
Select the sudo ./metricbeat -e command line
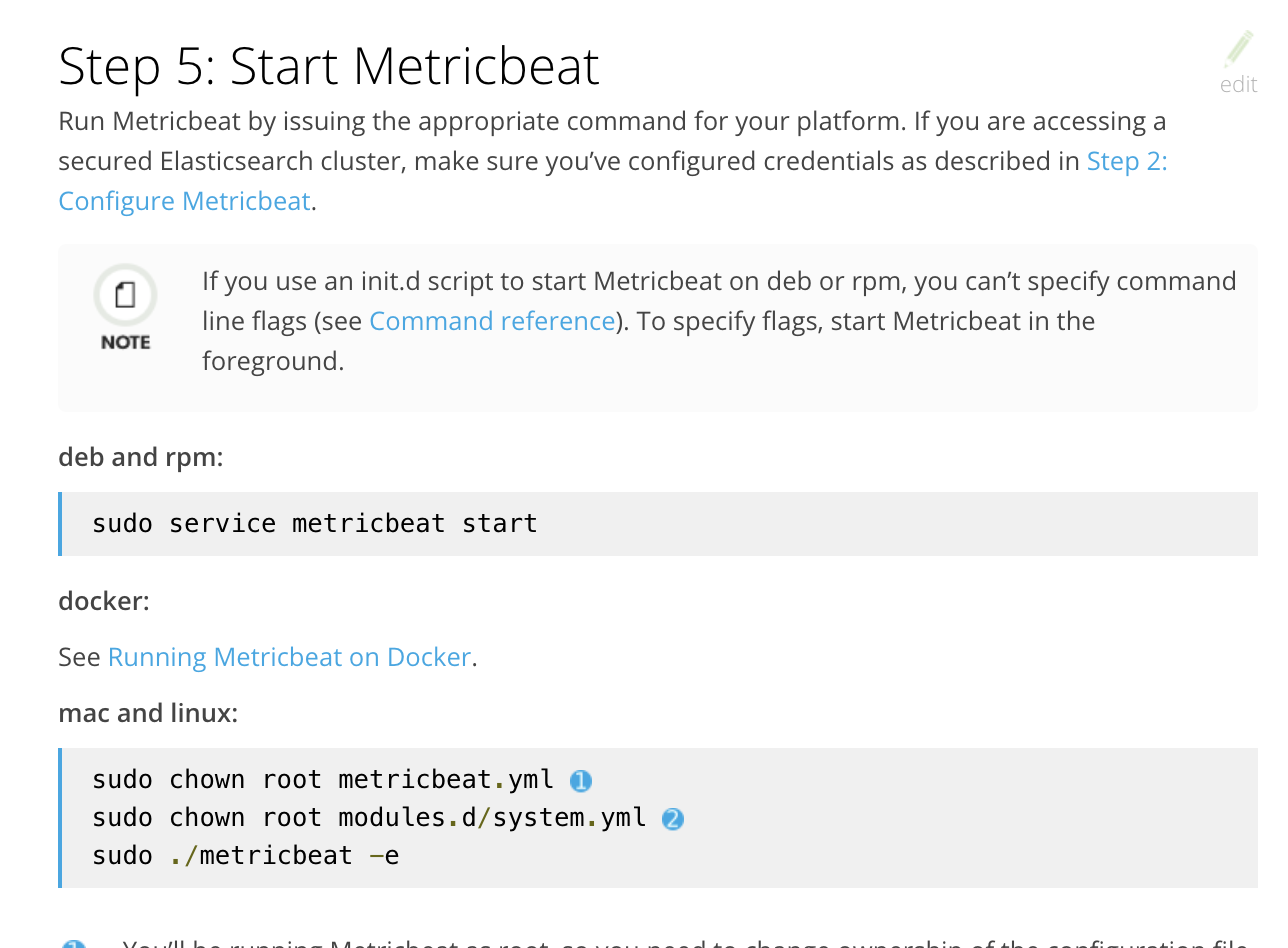tap(244, 855)
